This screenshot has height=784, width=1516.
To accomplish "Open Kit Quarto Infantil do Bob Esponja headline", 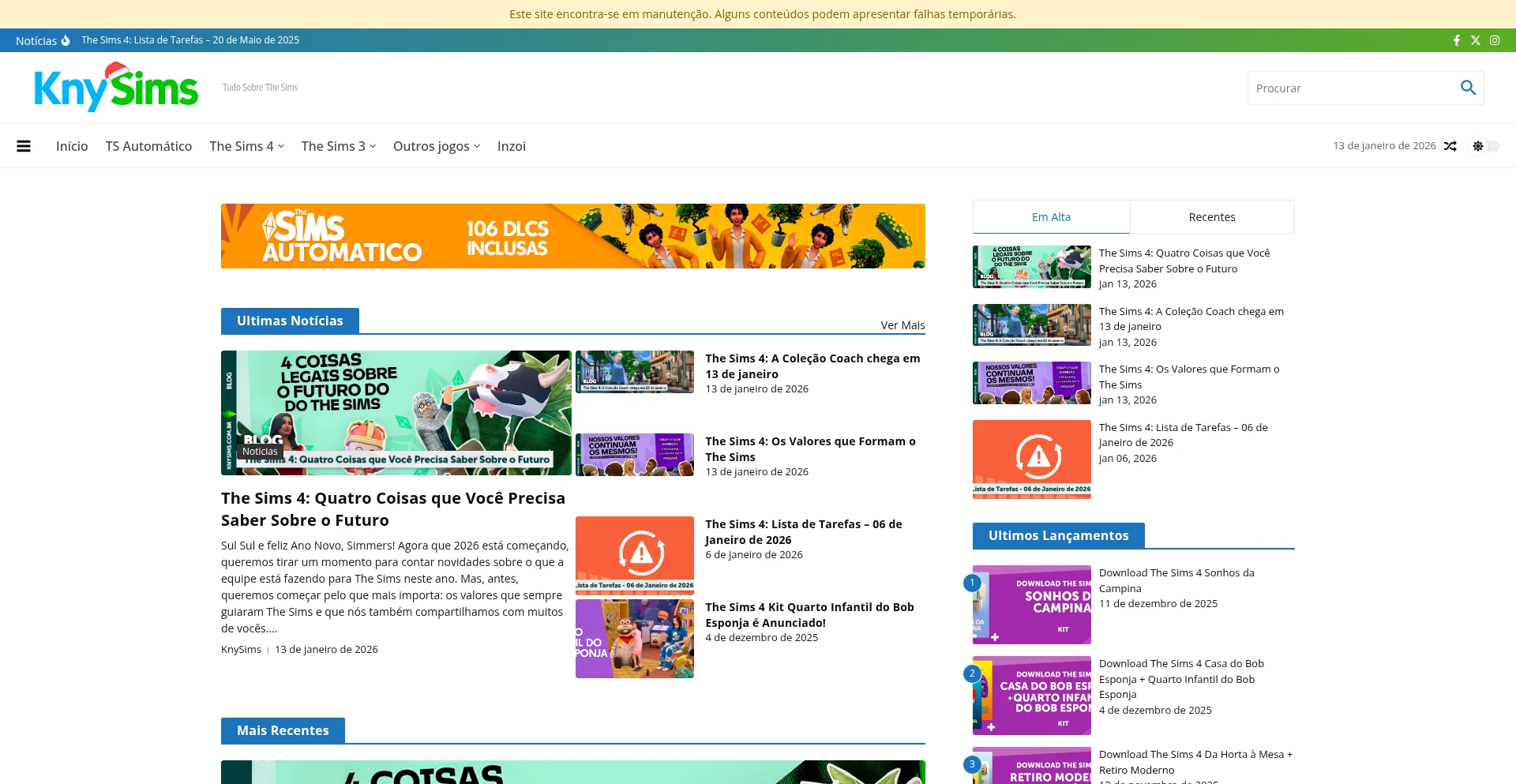I will 809,615.
